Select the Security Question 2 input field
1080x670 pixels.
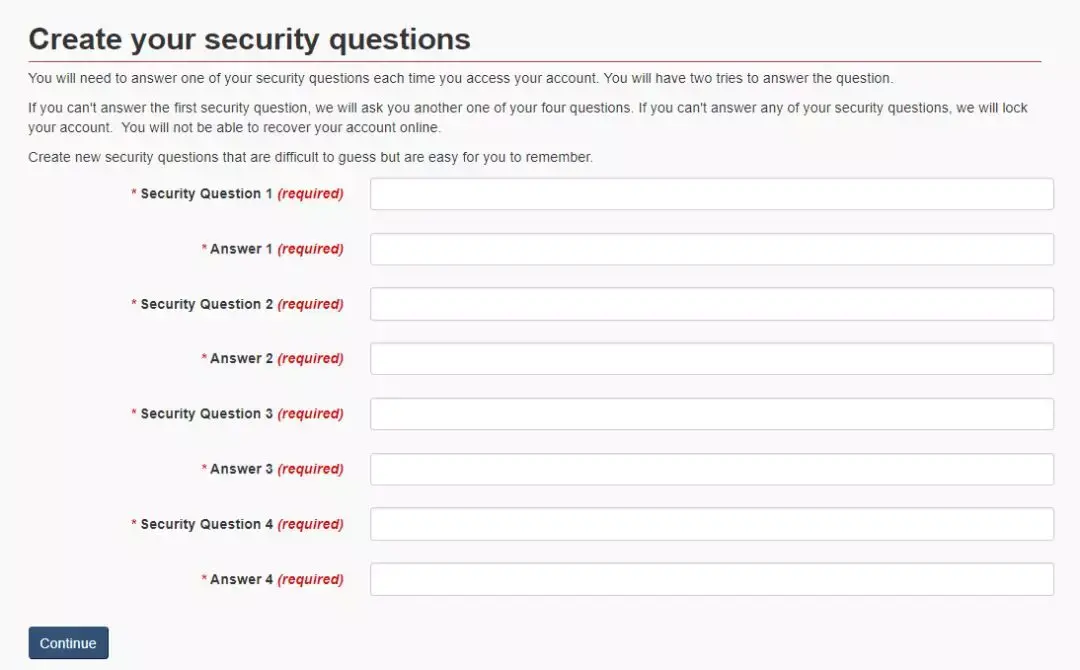pos(711,304)
